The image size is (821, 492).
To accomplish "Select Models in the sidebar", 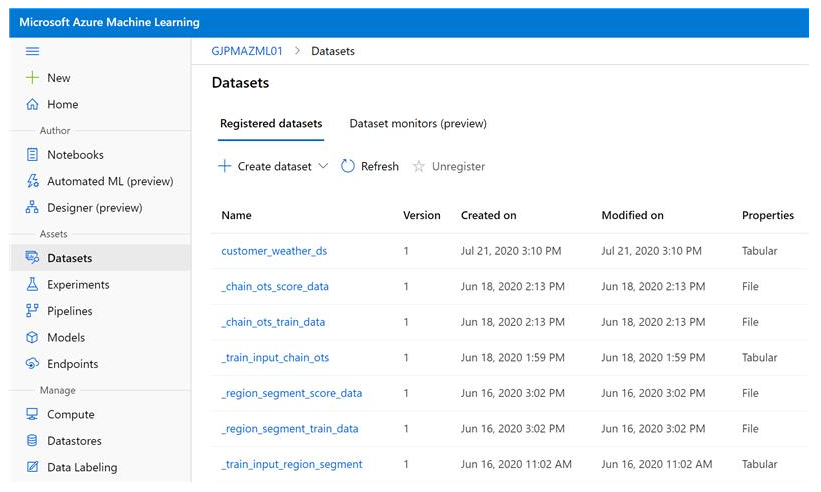I will pyautogui.click(x=66, y=338).
